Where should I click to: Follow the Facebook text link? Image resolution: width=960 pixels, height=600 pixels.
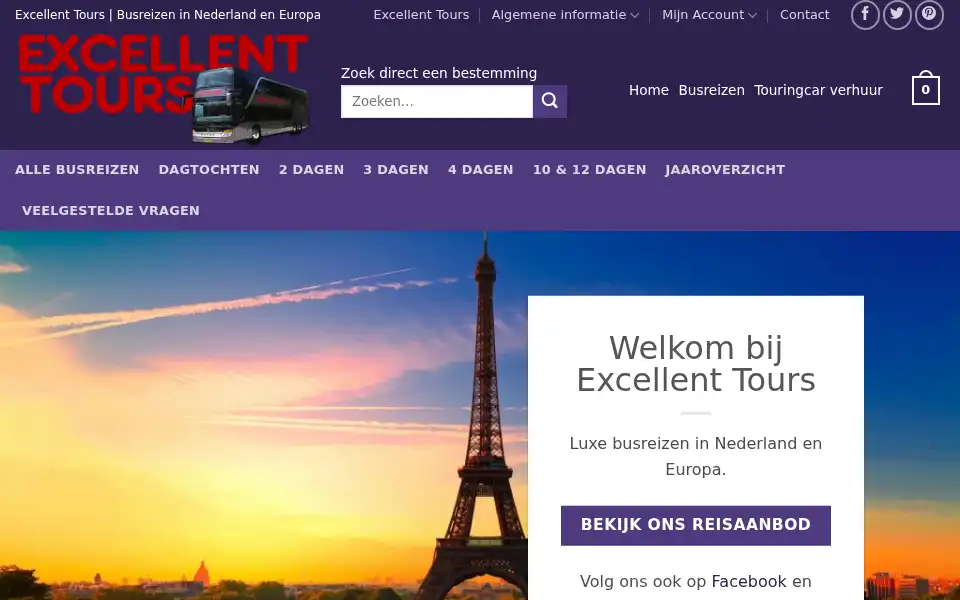point(748,581)
